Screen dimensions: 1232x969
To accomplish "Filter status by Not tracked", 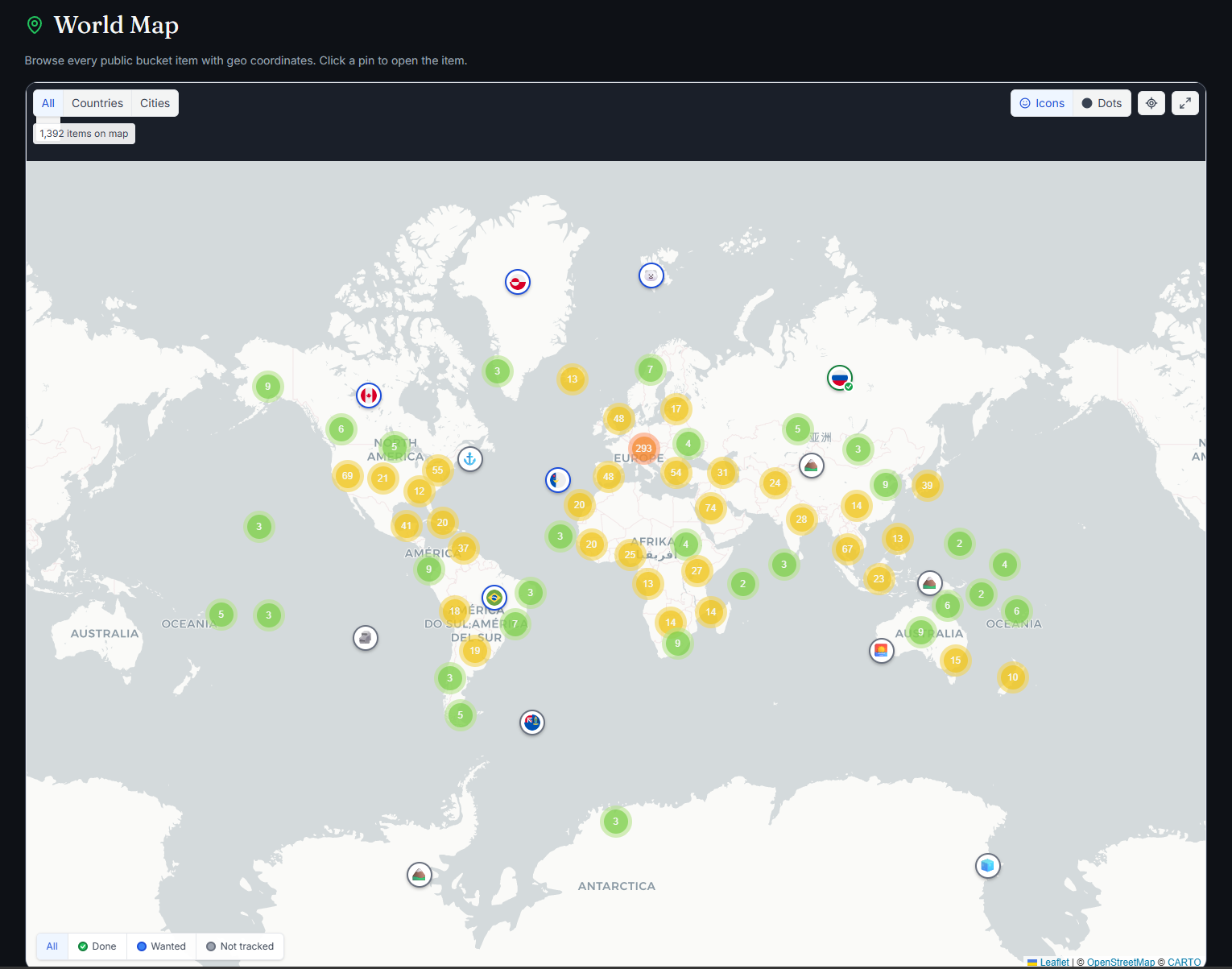I will tap(240, 946).
